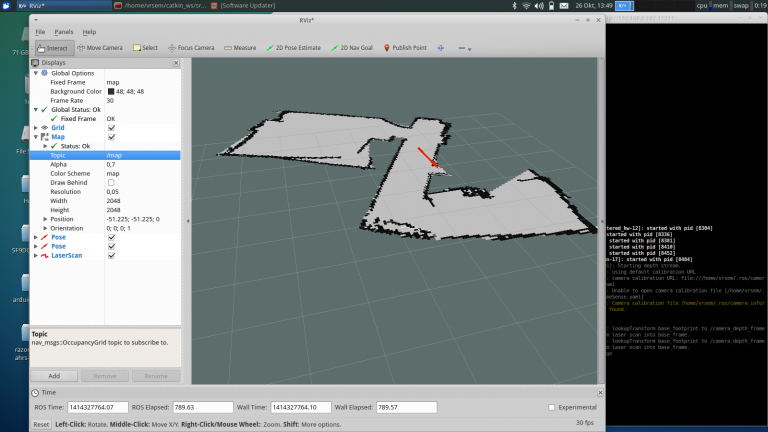Expand the Orientation property

[x=45, y=228]
